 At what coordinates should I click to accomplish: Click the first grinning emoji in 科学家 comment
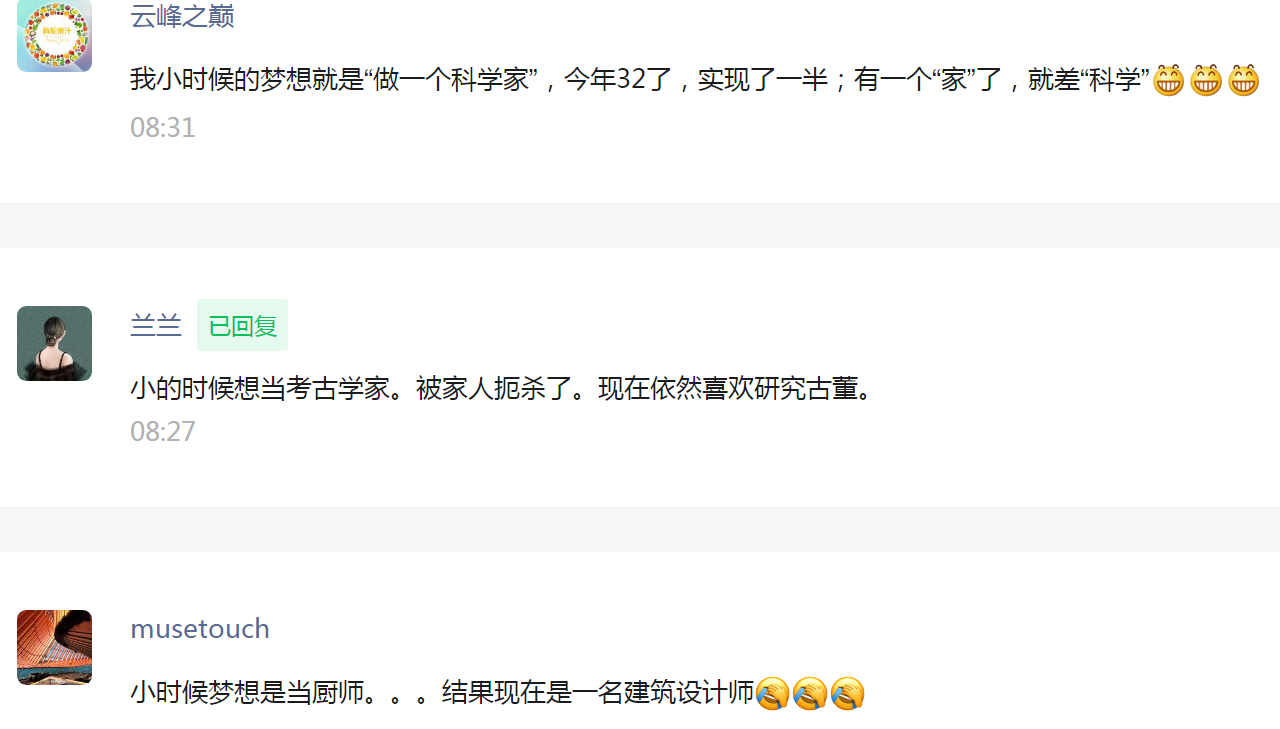1168,80
